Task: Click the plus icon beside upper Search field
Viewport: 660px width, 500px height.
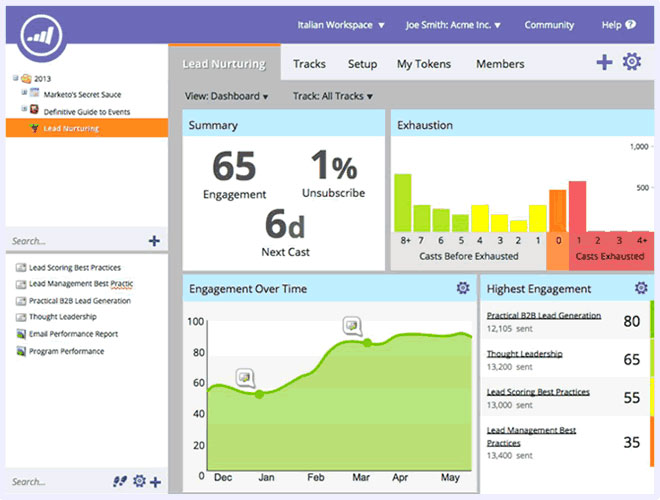Action: [154, 241]
